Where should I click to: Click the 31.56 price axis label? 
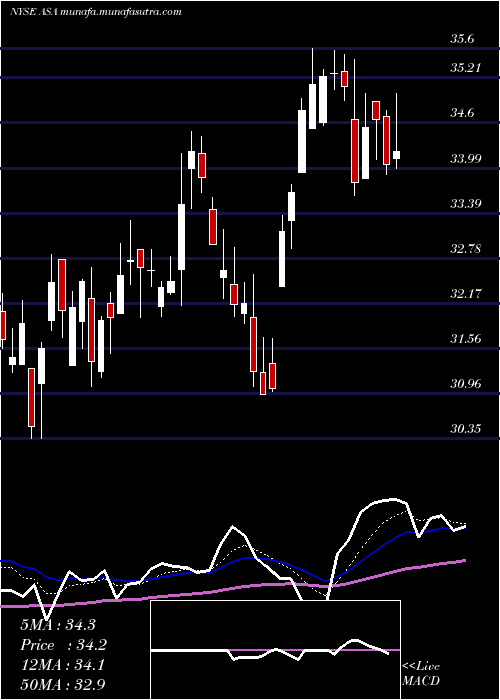(466, 338)
